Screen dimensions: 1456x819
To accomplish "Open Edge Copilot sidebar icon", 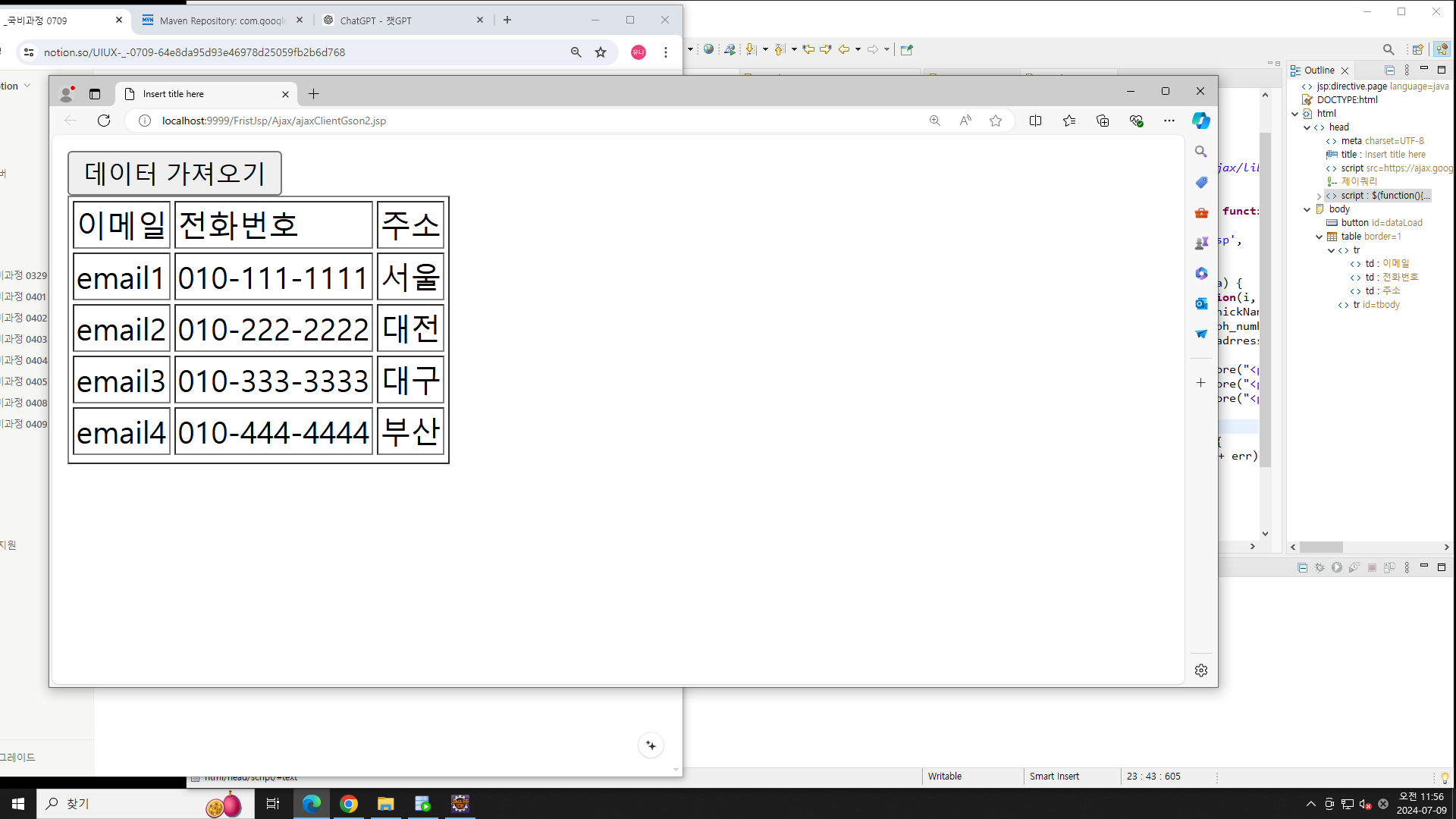I will point(1200,121).
